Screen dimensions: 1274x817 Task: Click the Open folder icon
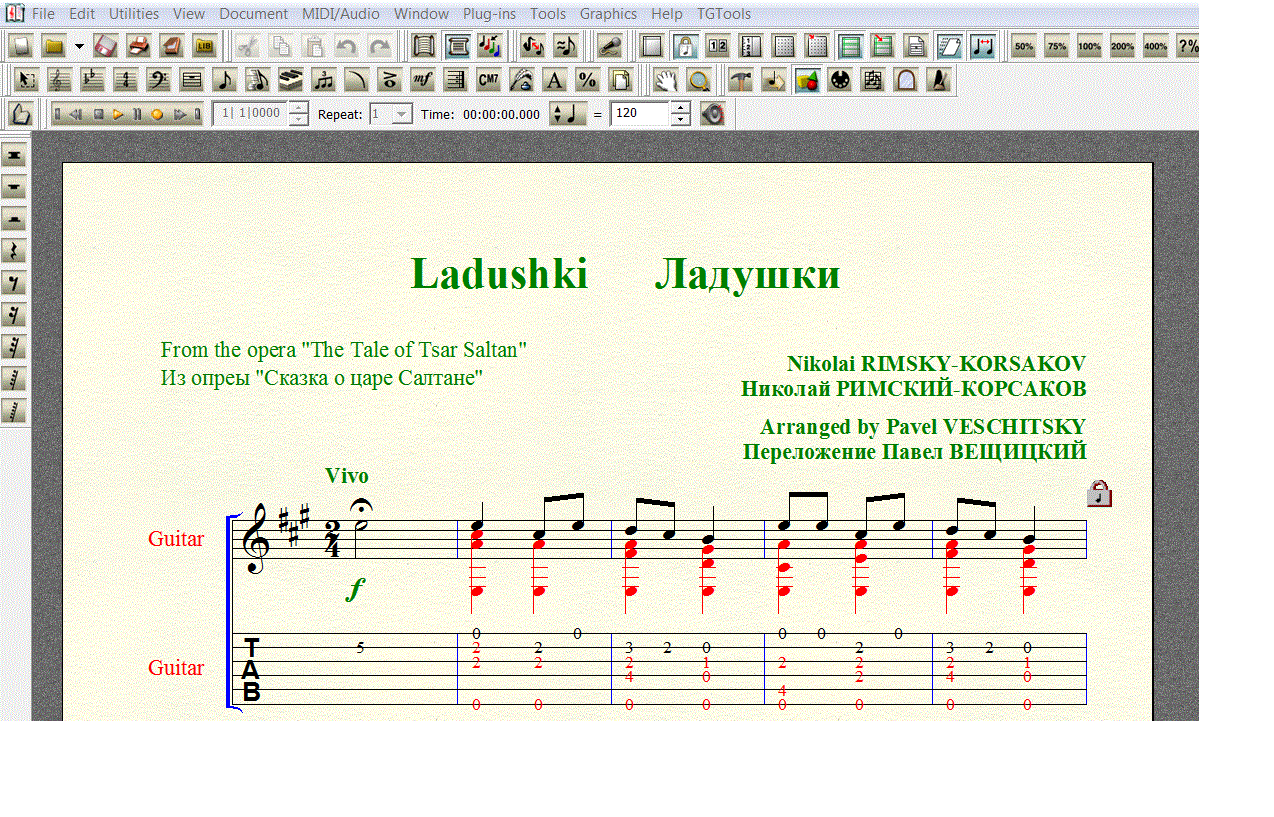[x=53, y=46]
